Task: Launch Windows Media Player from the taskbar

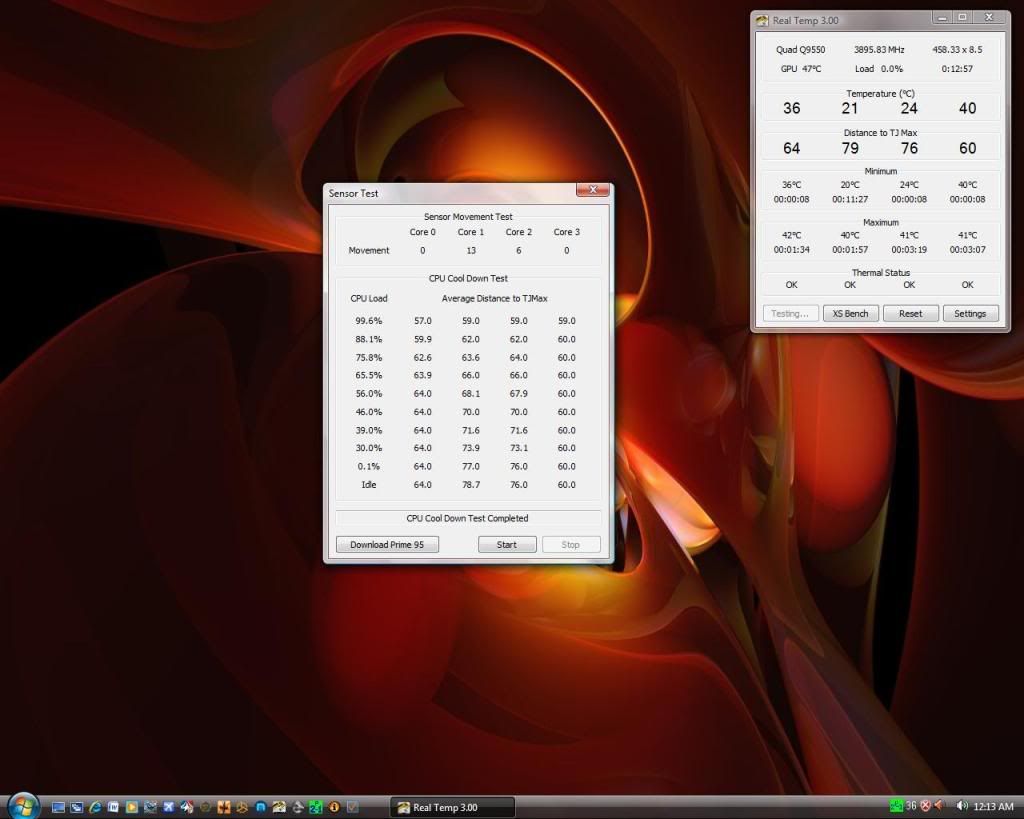Action: (x=131, y=806)
